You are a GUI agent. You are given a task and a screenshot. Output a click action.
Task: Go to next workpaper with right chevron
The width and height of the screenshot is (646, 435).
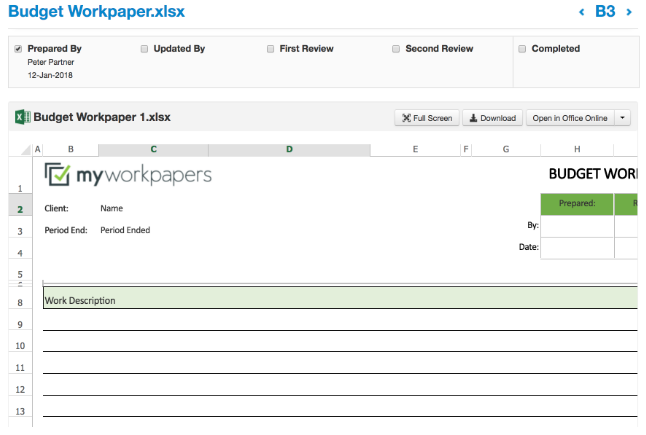(x=629, y=12)
